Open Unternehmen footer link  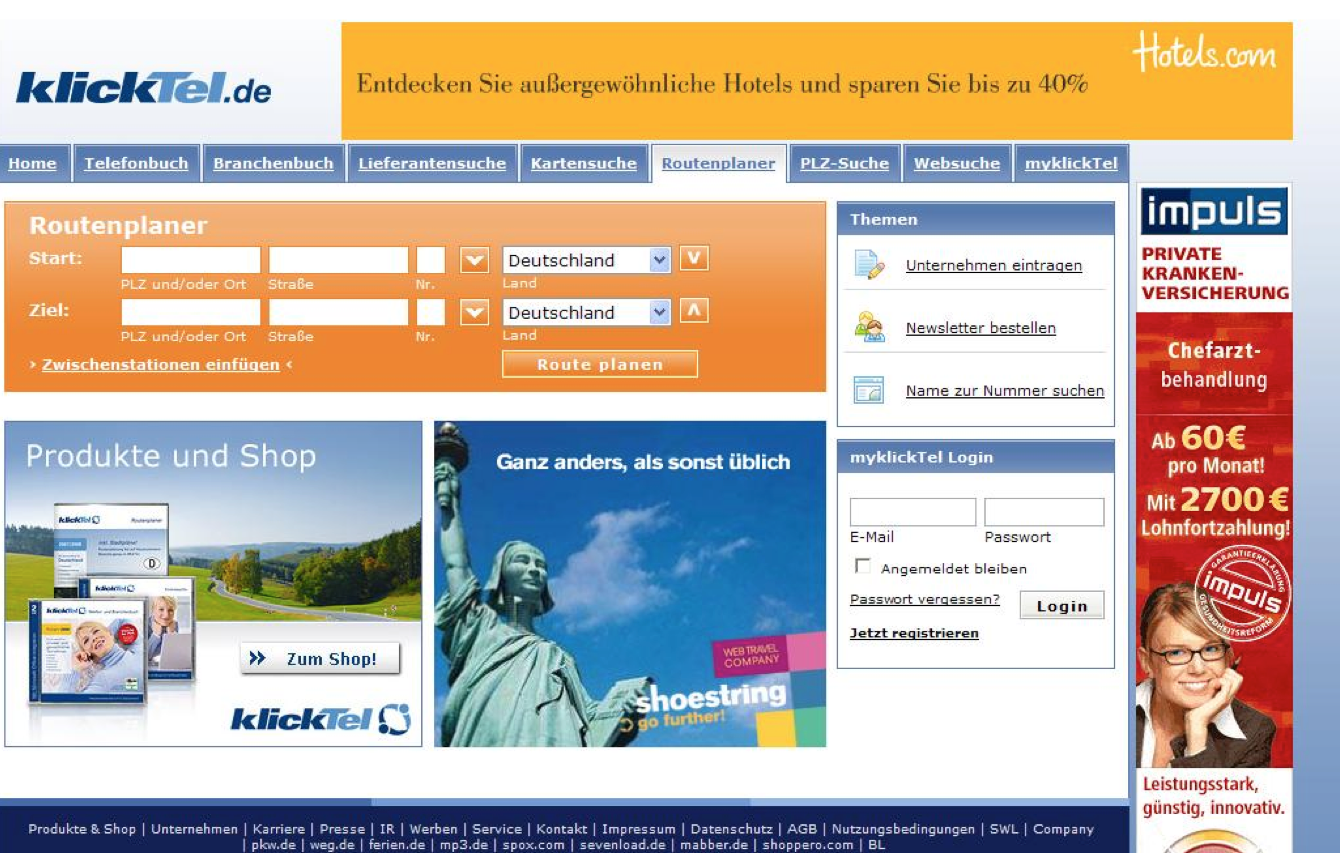pos(195,829)
